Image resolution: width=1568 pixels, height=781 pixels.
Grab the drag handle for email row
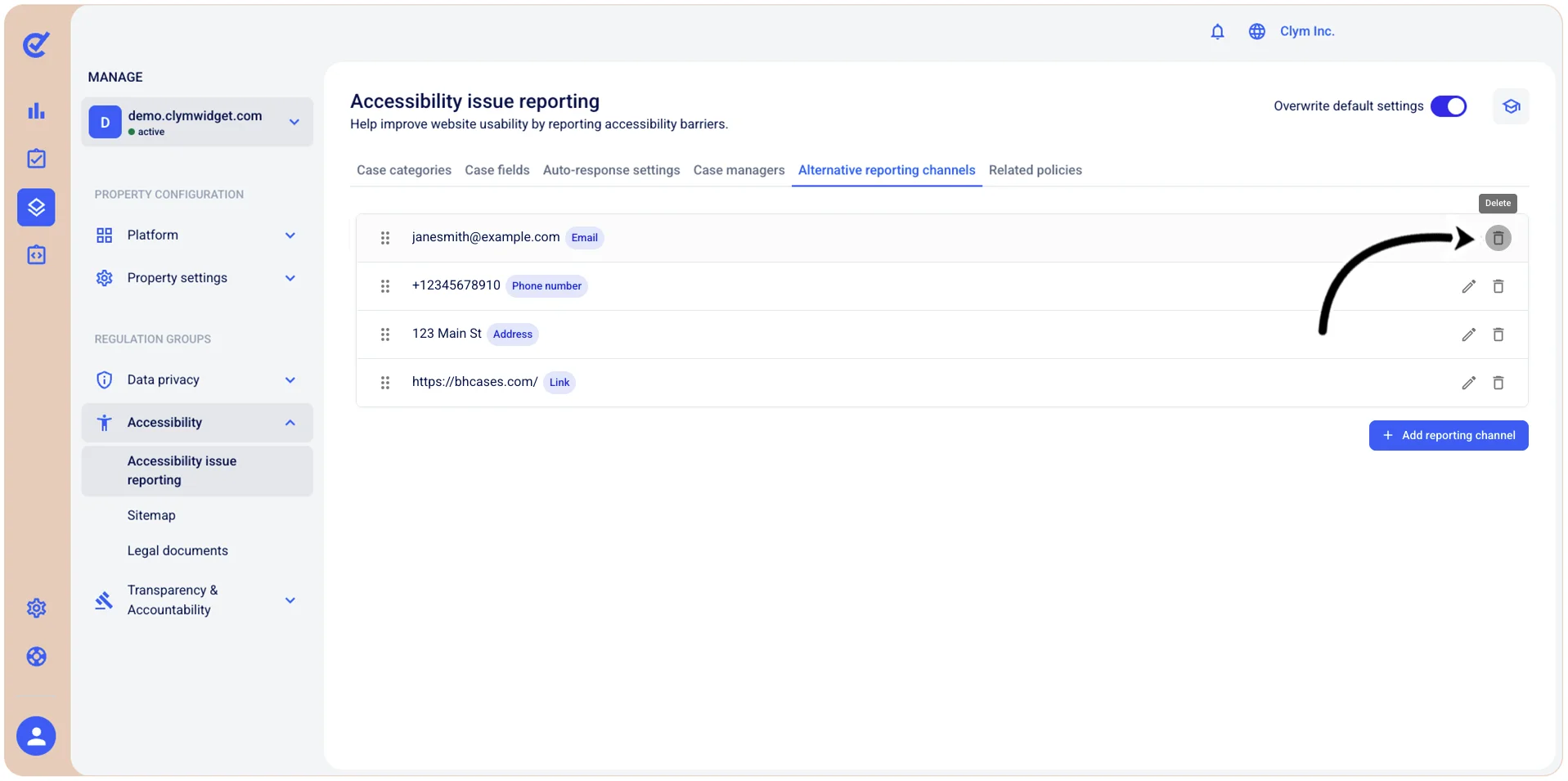(385, 238)
